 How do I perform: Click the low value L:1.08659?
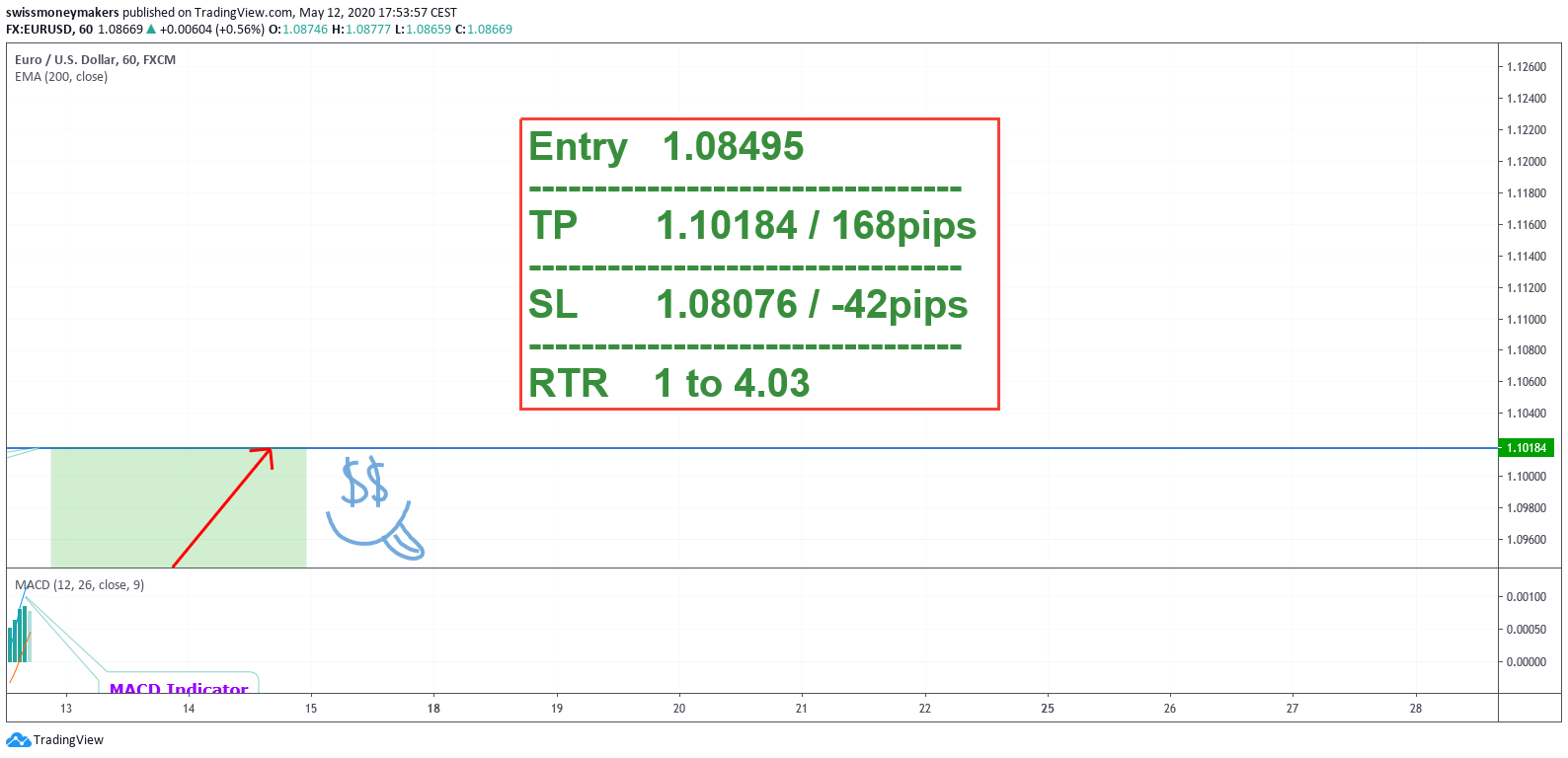[423, 30]
